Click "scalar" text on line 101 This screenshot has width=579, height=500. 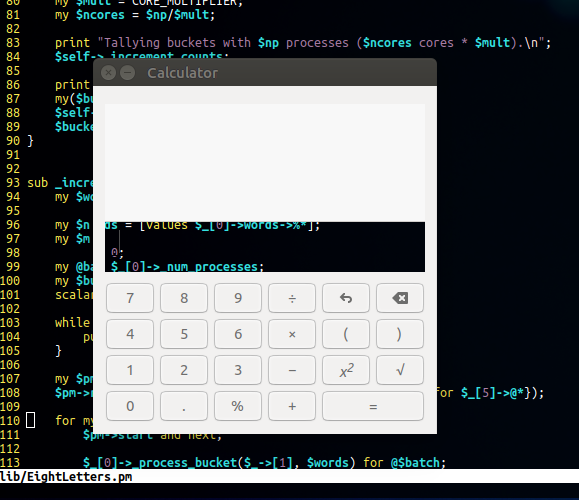pos(74,295)
